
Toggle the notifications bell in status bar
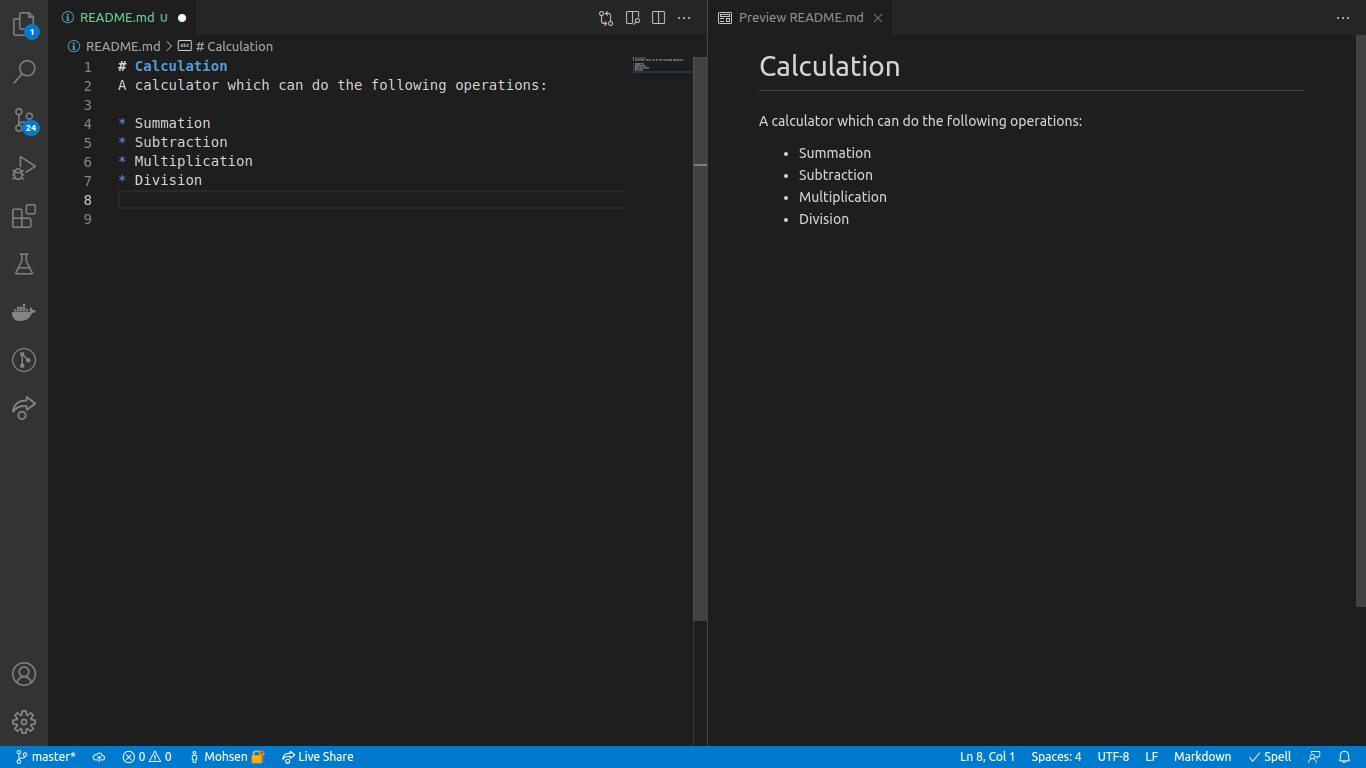click(1345, 757)
